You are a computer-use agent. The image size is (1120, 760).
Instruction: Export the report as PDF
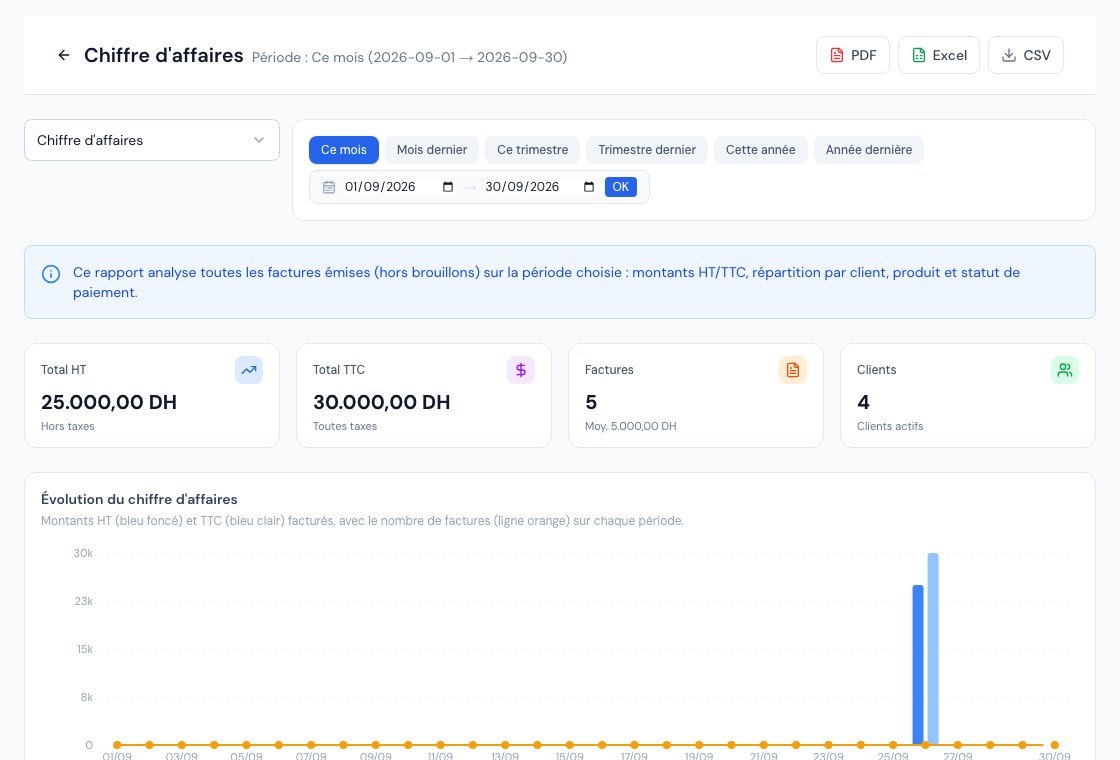852,55
